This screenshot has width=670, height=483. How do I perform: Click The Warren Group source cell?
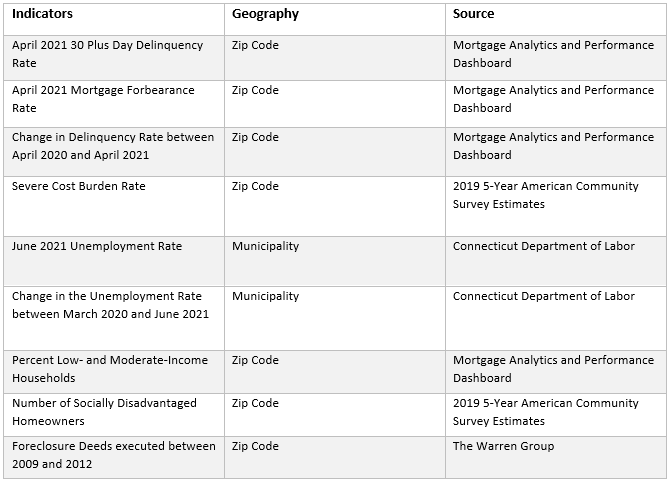pyautogui.click(x=503, y=446)
